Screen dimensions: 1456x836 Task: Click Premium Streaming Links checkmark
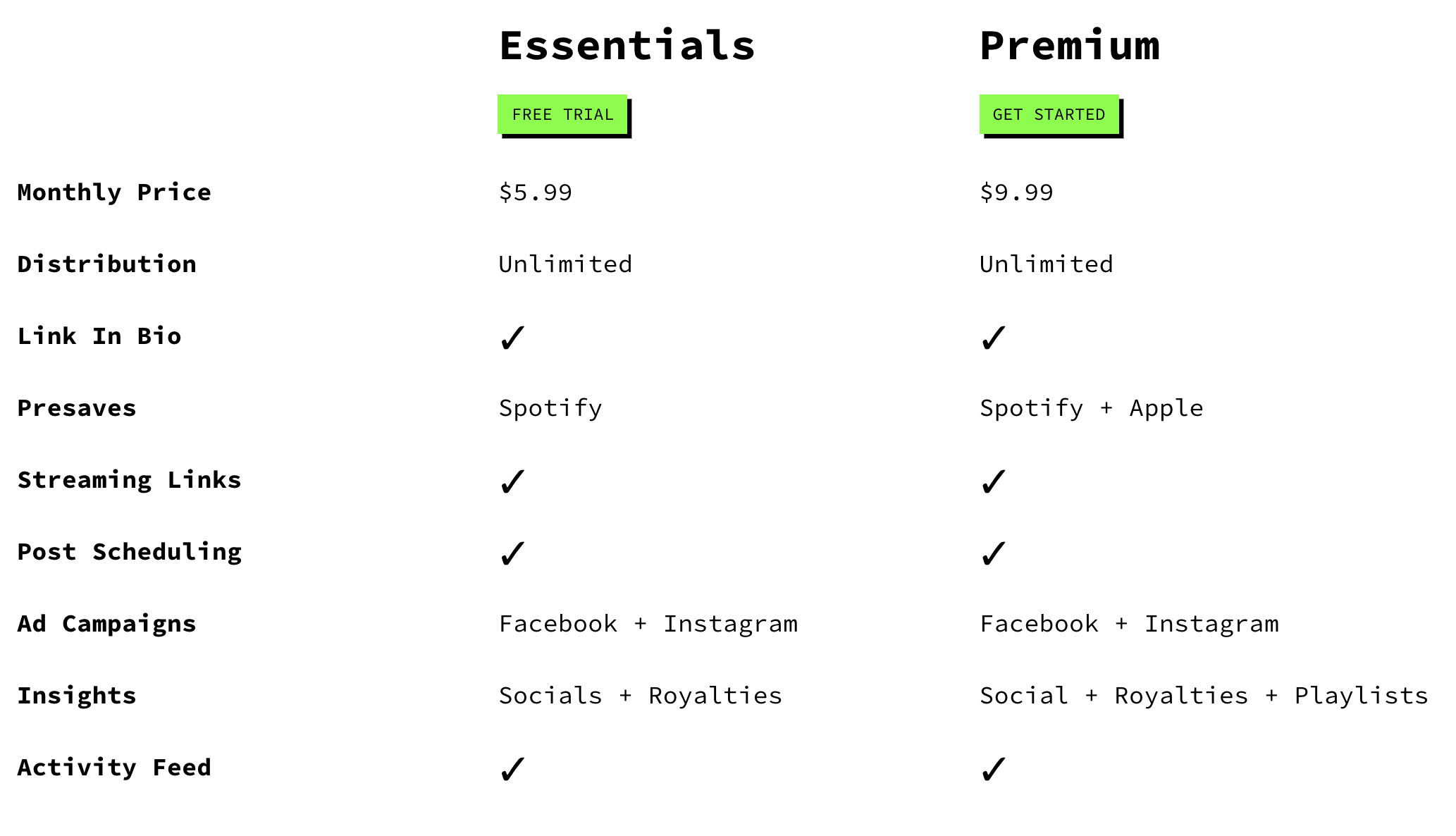[993, 481]
